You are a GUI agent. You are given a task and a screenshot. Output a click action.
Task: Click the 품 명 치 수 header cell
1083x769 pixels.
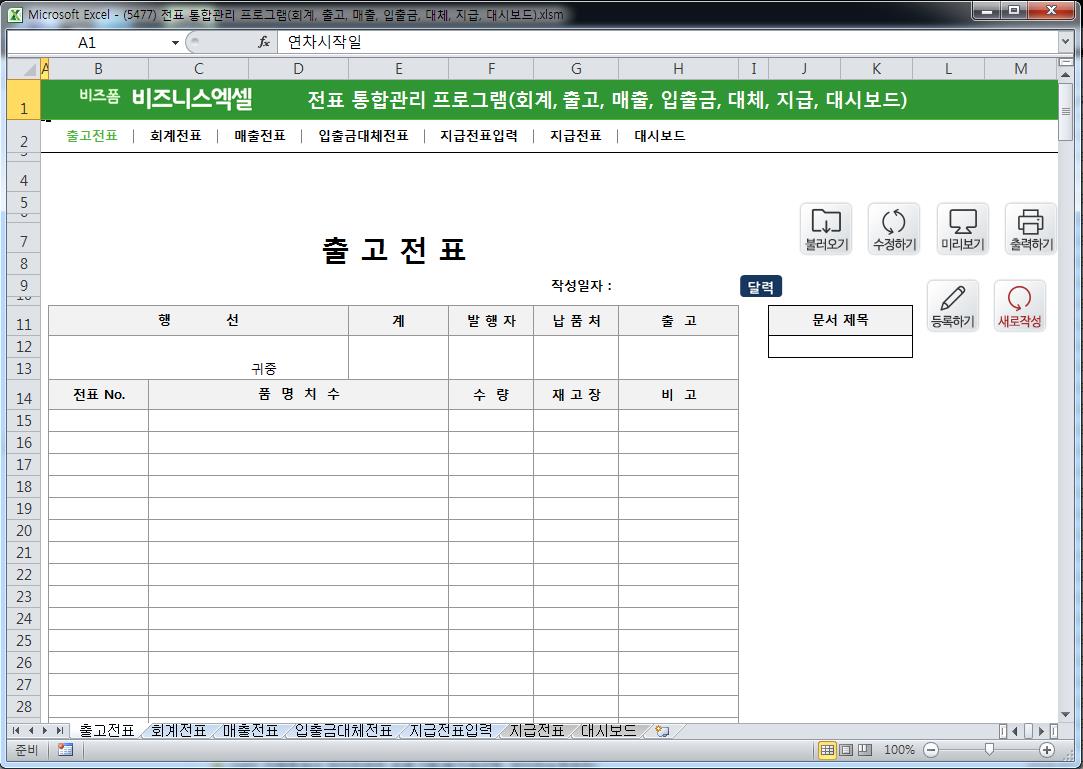pos(298,395)
